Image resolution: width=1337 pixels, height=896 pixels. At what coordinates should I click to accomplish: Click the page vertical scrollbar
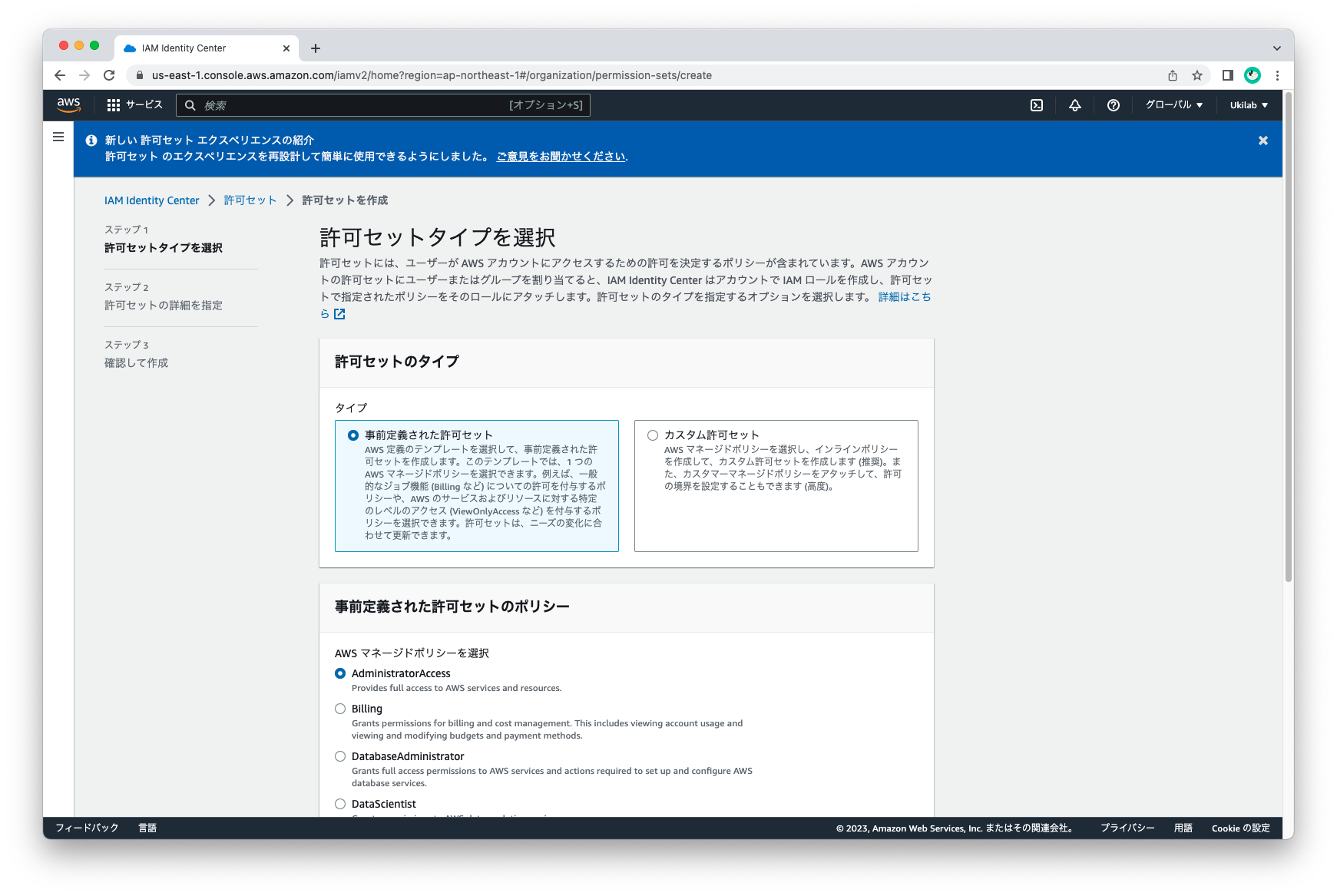pos(1288,338)
